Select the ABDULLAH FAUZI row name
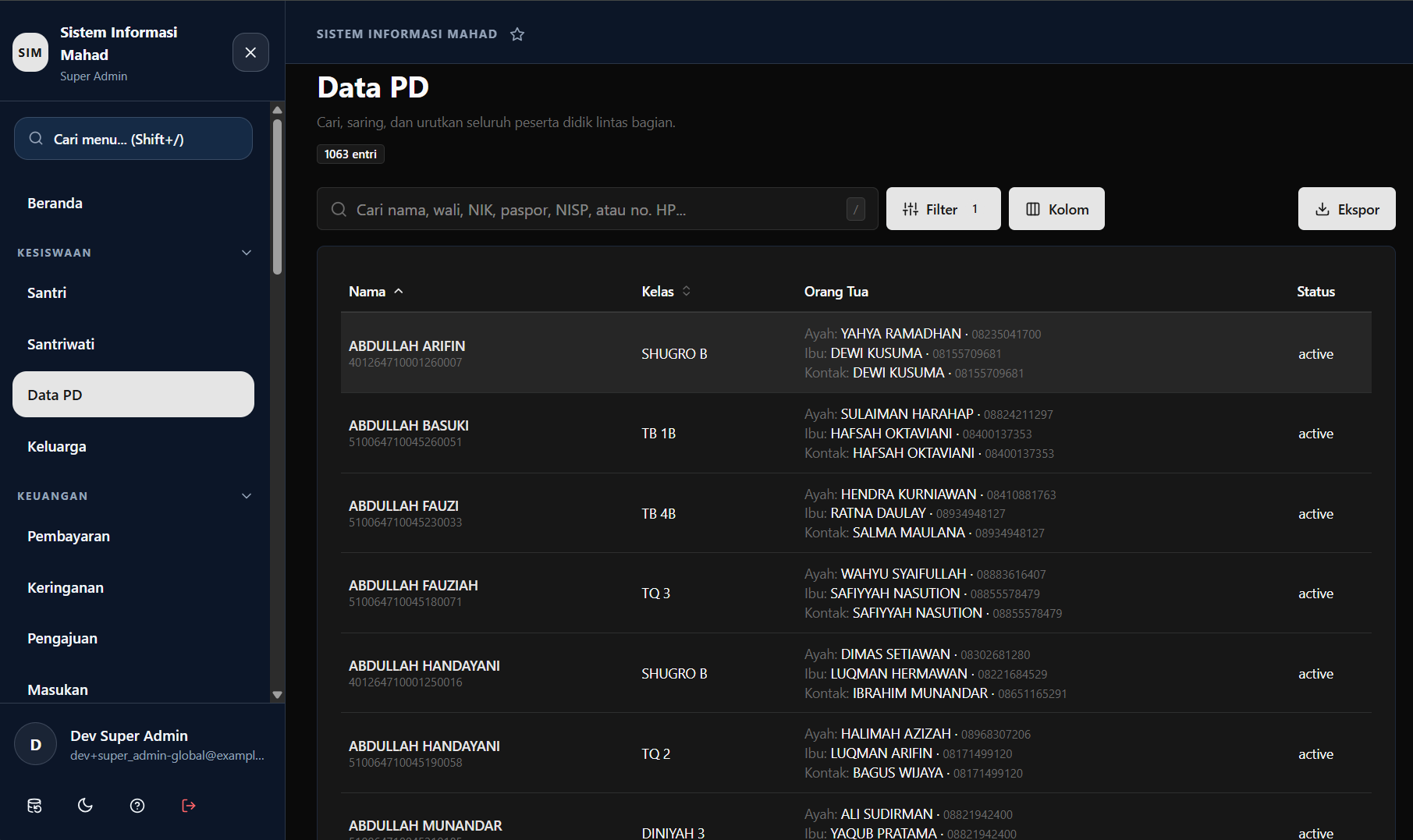The width and height of the screenshot is (1413, 840). pyautogui.click(x=403, y=506)
